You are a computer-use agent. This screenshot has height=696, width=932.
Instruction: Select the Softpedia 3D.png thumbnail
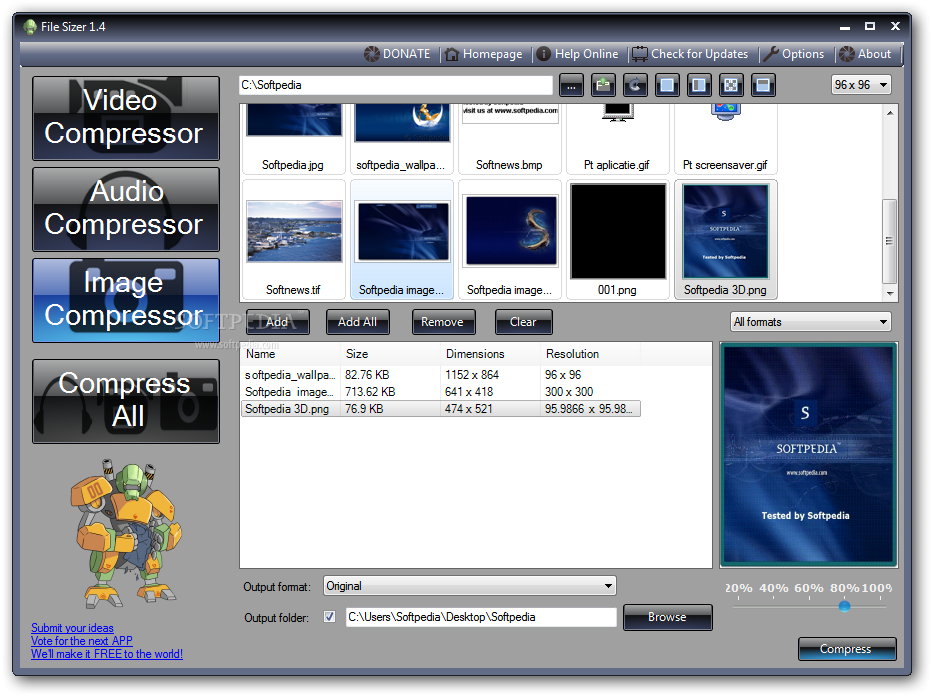(726, 239)
